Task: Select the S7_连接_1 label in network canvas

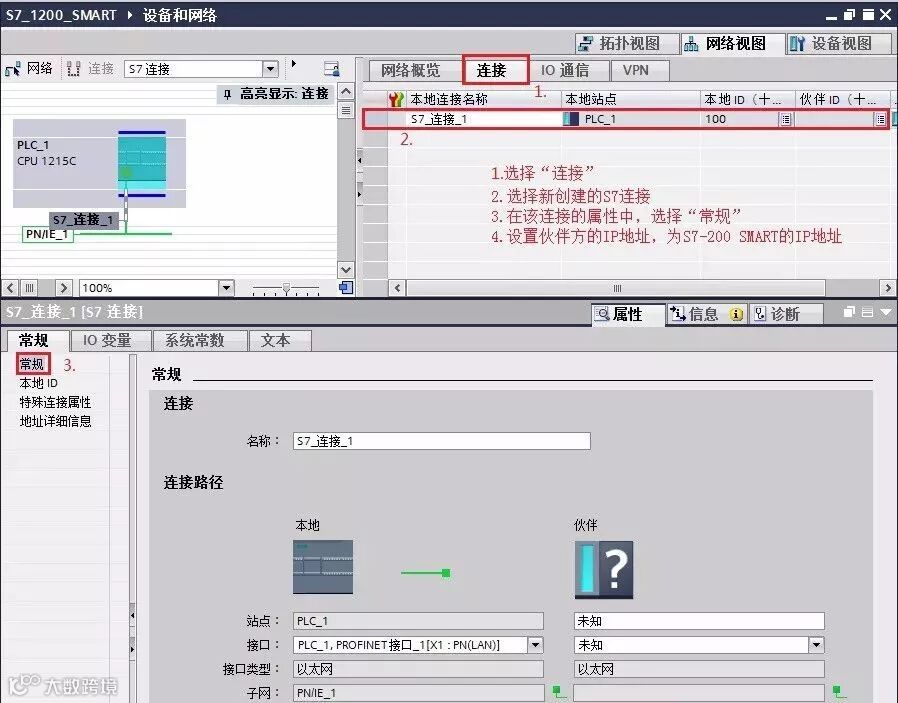Action: [84, 220]
